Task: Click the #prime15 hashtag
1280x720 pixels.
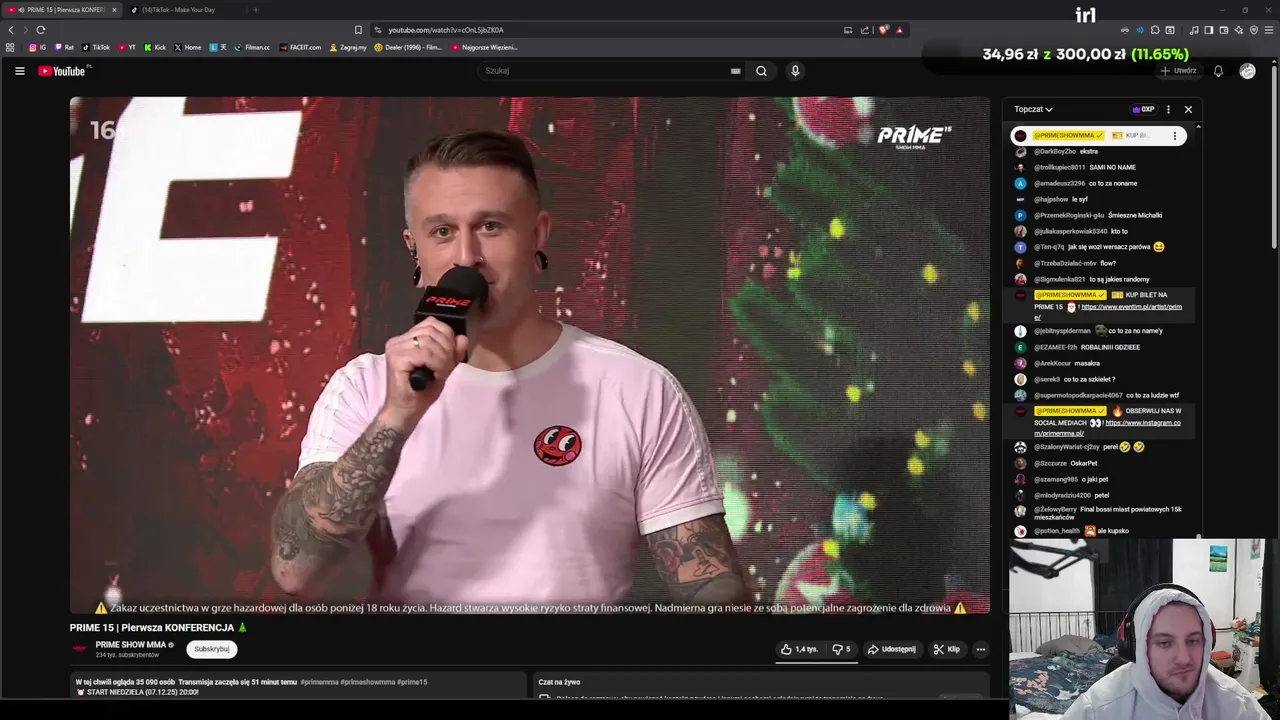Action: click(x=412, y=682)
